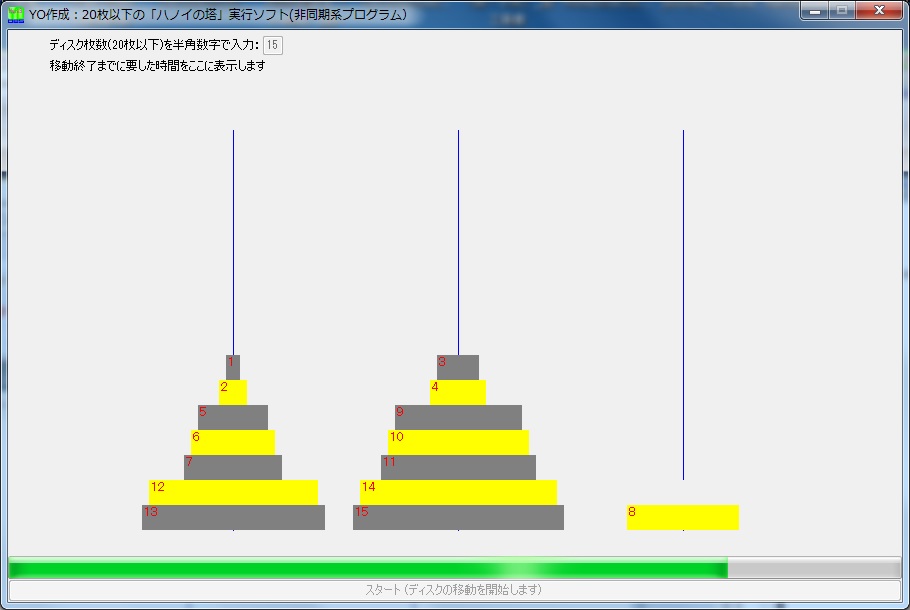910x610 pixels.
Task: Click yellow disk 4 on middle tower
Action: pyautogui.click(x=458, y=392)
